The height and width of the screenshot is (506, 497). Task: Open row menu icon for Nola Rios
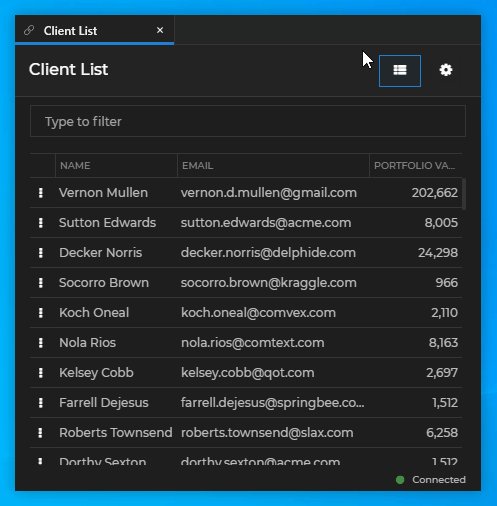[41, 343]
